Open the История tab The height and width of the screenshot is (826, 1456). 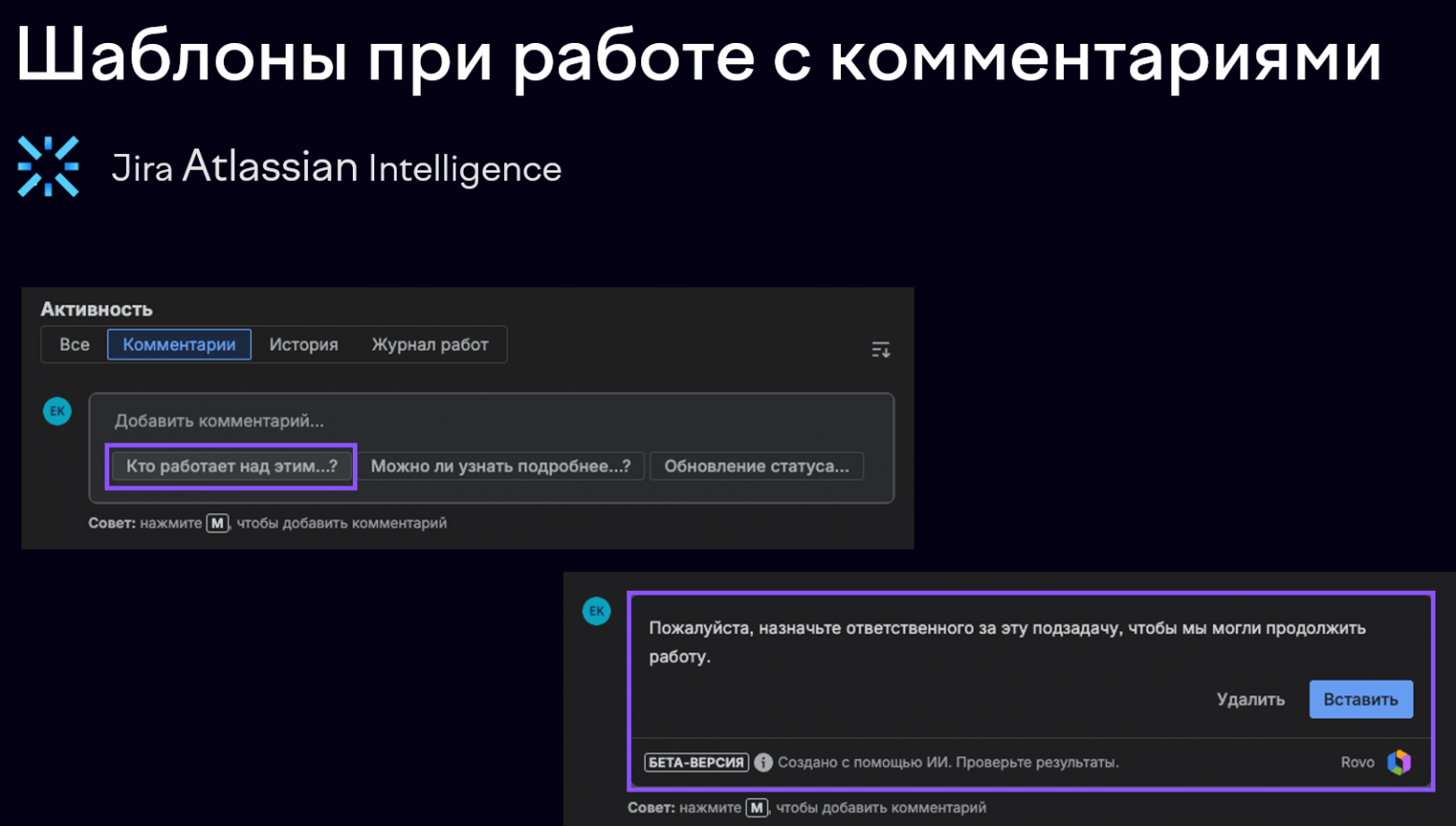[x=303, y=344]
